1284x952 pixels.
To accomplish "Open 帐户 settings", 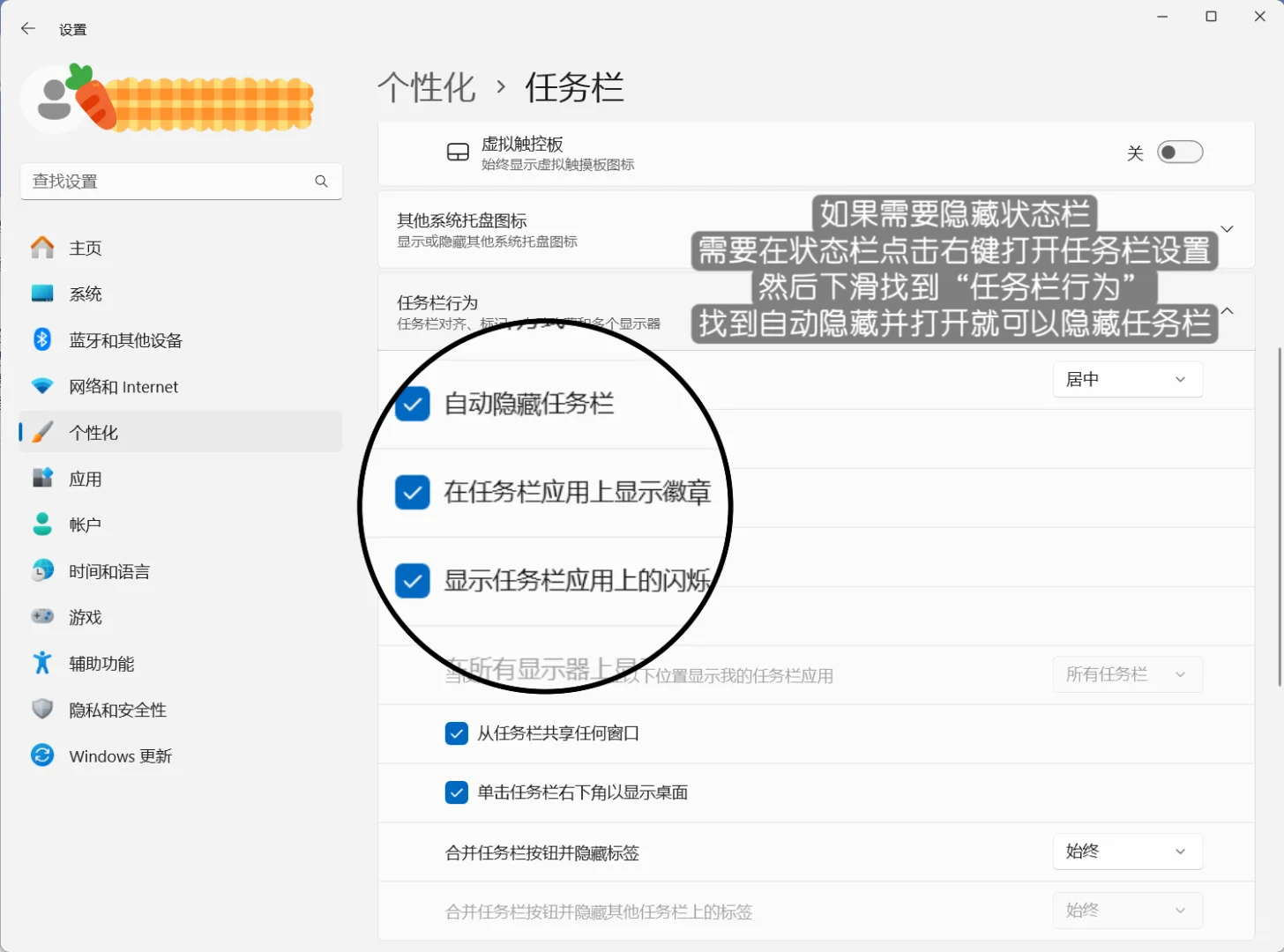I will pyautogui.click(x=85, y=524).
